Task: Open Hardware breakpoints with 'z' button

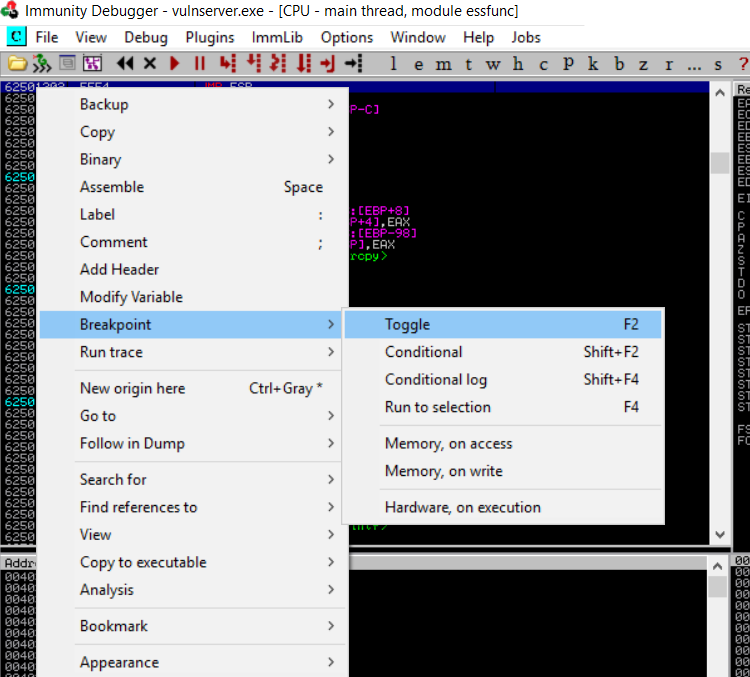Action: click(x=643, y=64)
